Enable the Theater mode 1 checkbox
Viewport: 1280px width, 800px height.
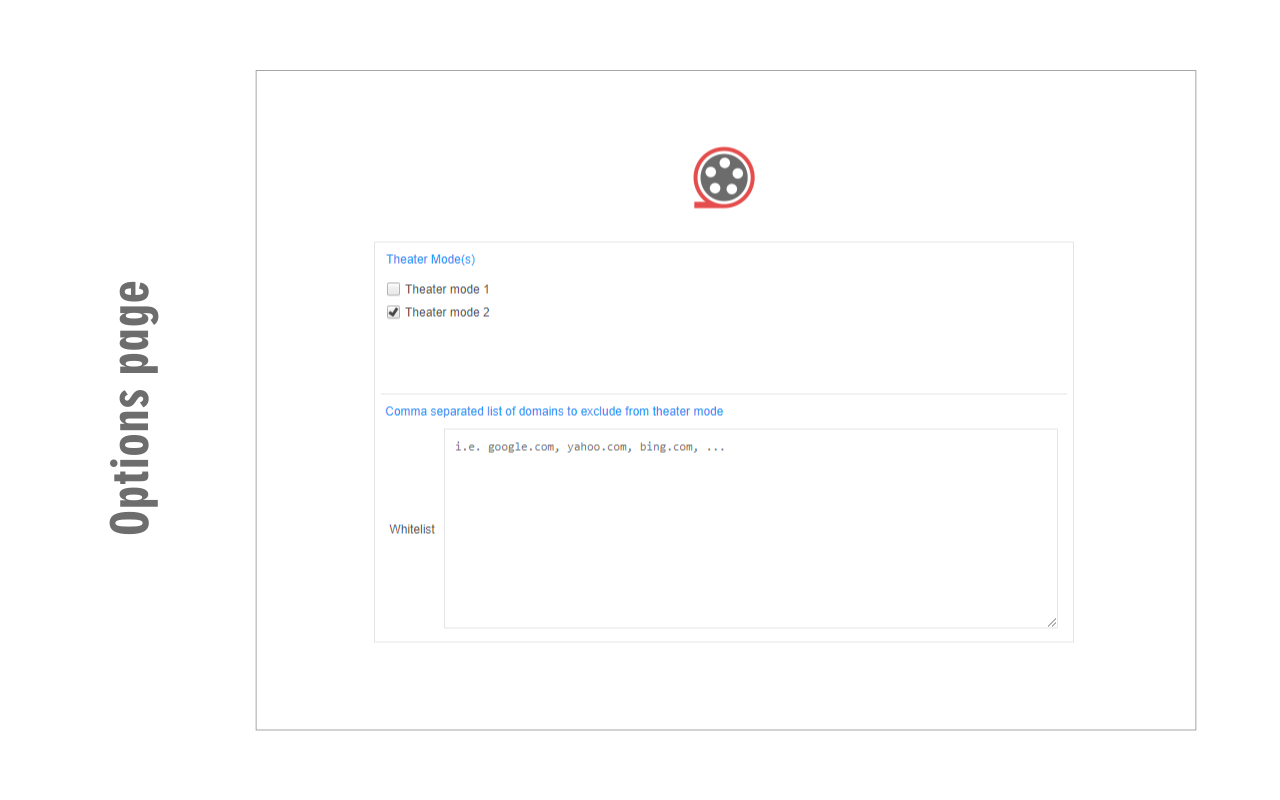point(393,289)
